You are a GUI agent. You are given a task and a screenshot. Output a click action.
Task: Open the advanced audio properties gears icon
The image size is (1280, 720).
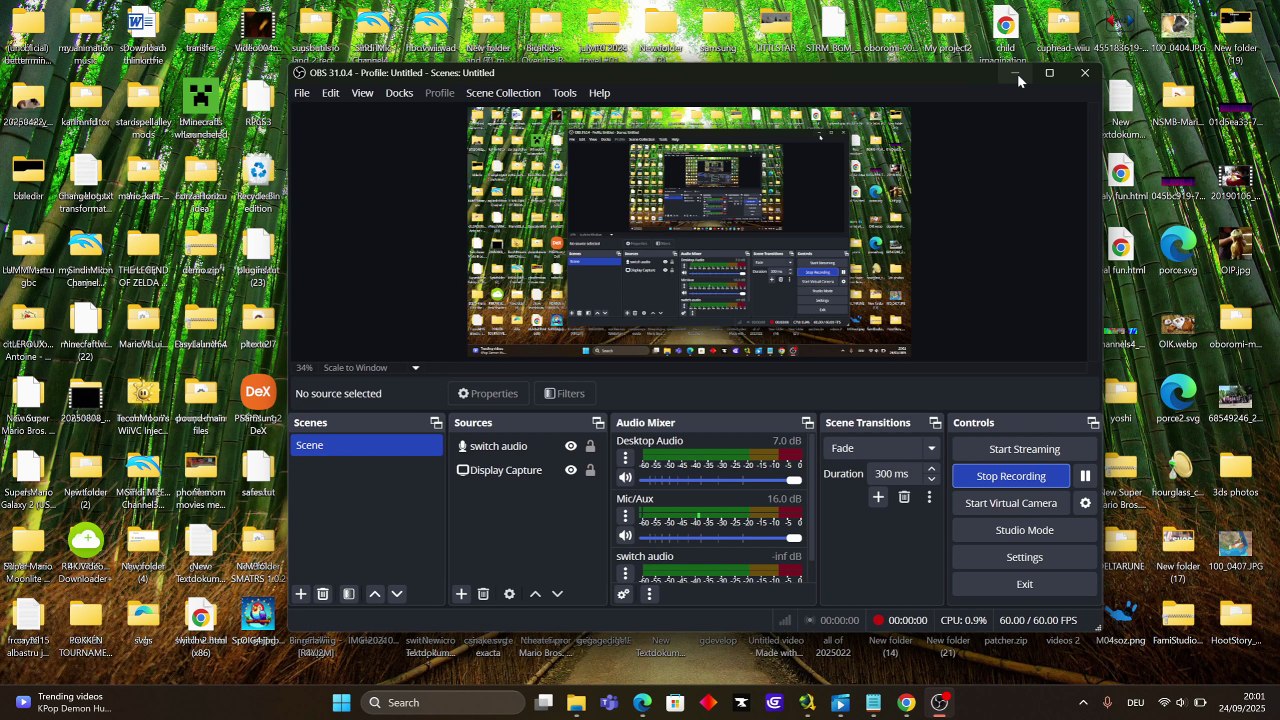point(623,594)
